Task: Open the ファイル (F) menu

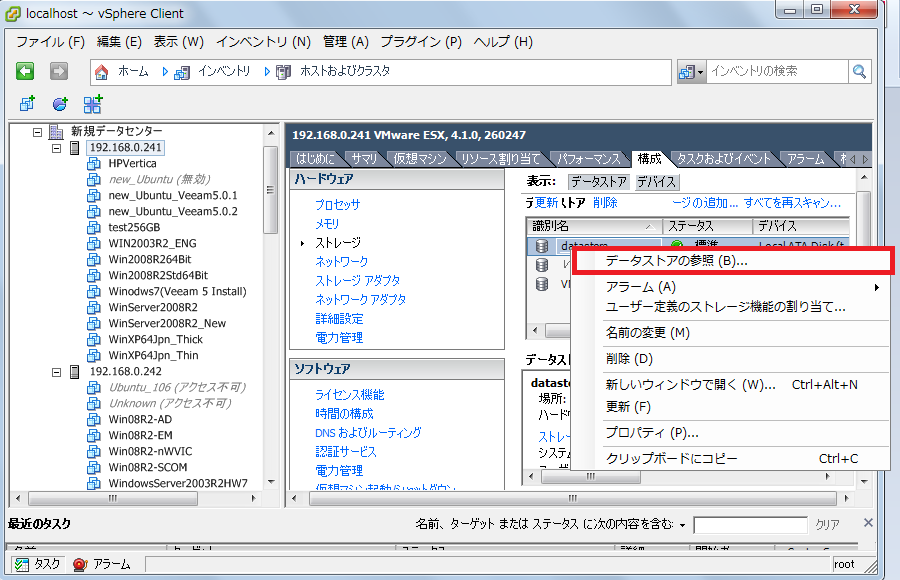Action: [x=51, y=42]
